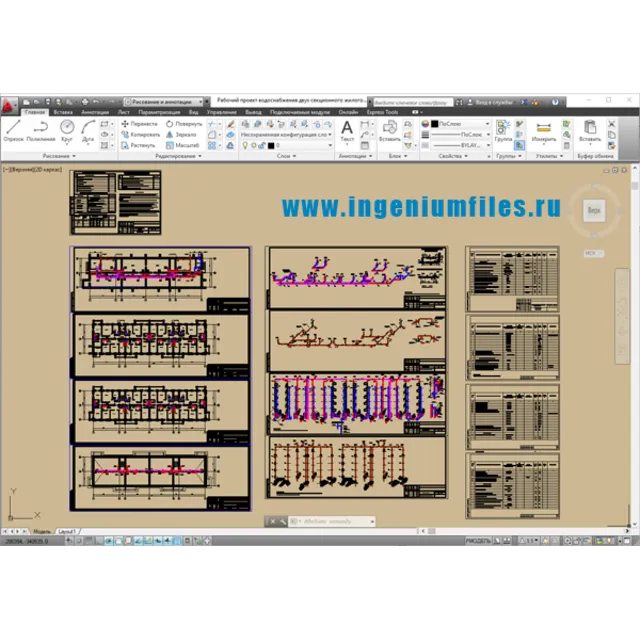Screen dimensions: 640x640
Task: Switch to the Express Tools ribbon tab
Action: (382, 112)
